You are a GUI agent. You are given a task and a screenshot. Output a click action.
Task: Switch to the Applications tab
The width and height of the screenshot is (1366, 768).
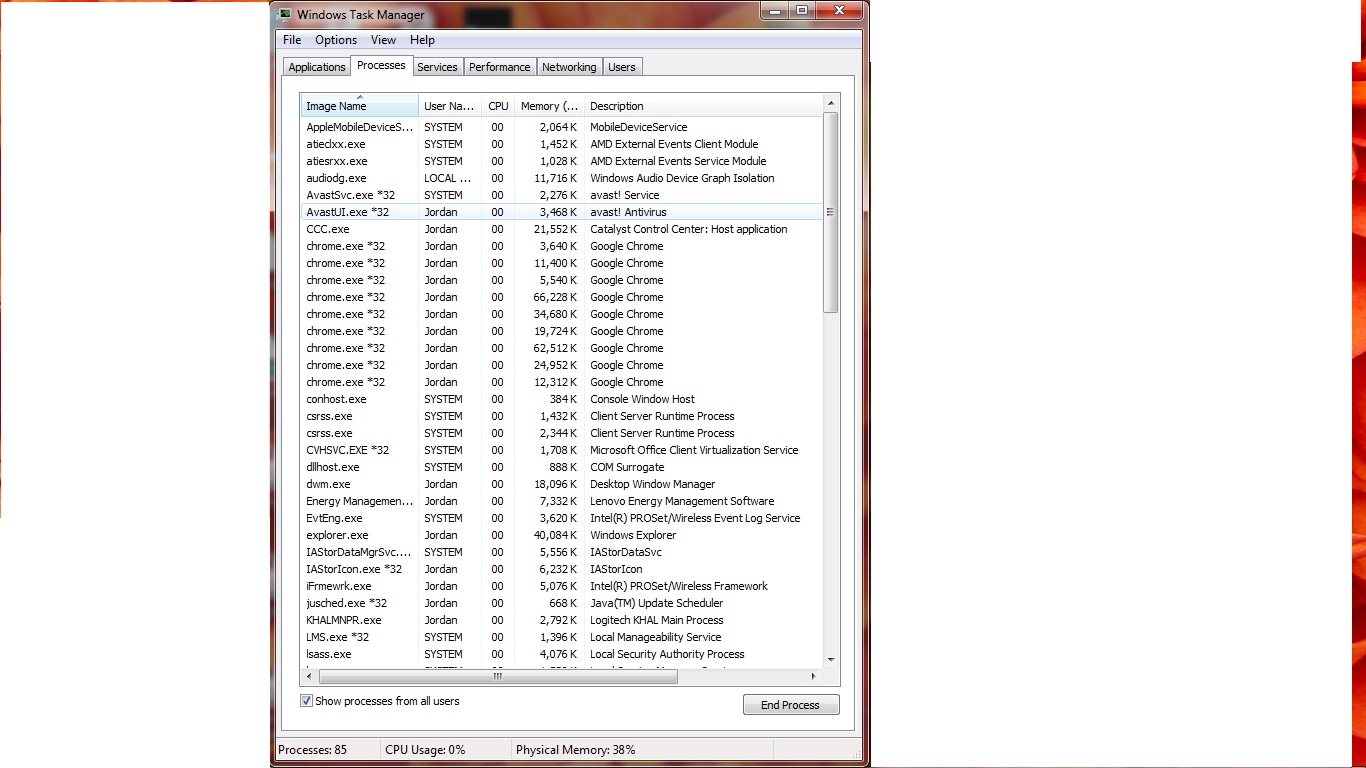pos(317,67)
